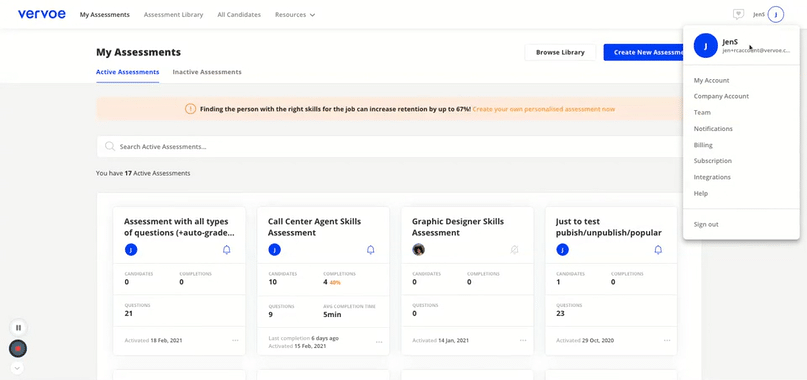Click questions count 23 on Just to test card
Image resolution: width=807 pixels, height=380 pixels.
(560, 313)
